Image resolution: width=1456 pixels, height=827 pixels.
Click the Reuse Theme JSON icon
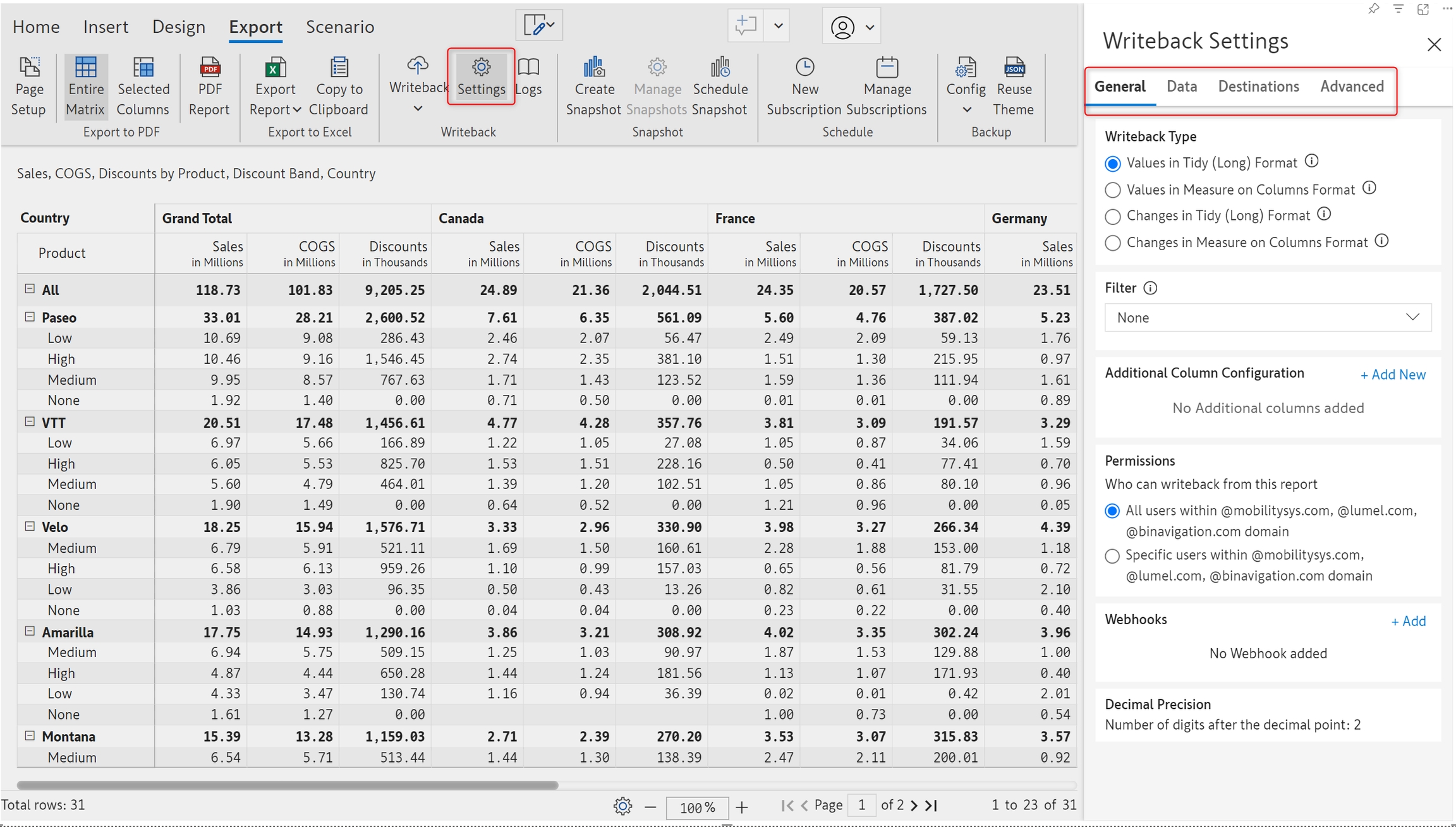[1014, 68]
